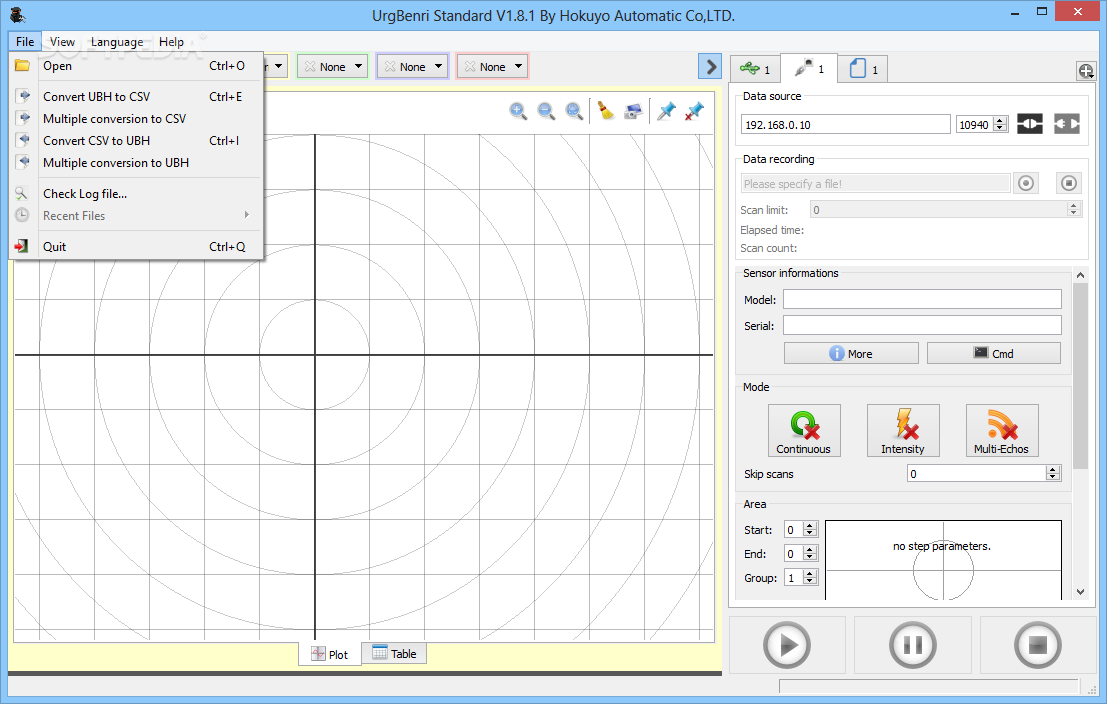This screenshot has width=1107, height=704.
Task: Choose Convert CSV to UBH
Action: (136, 141)
